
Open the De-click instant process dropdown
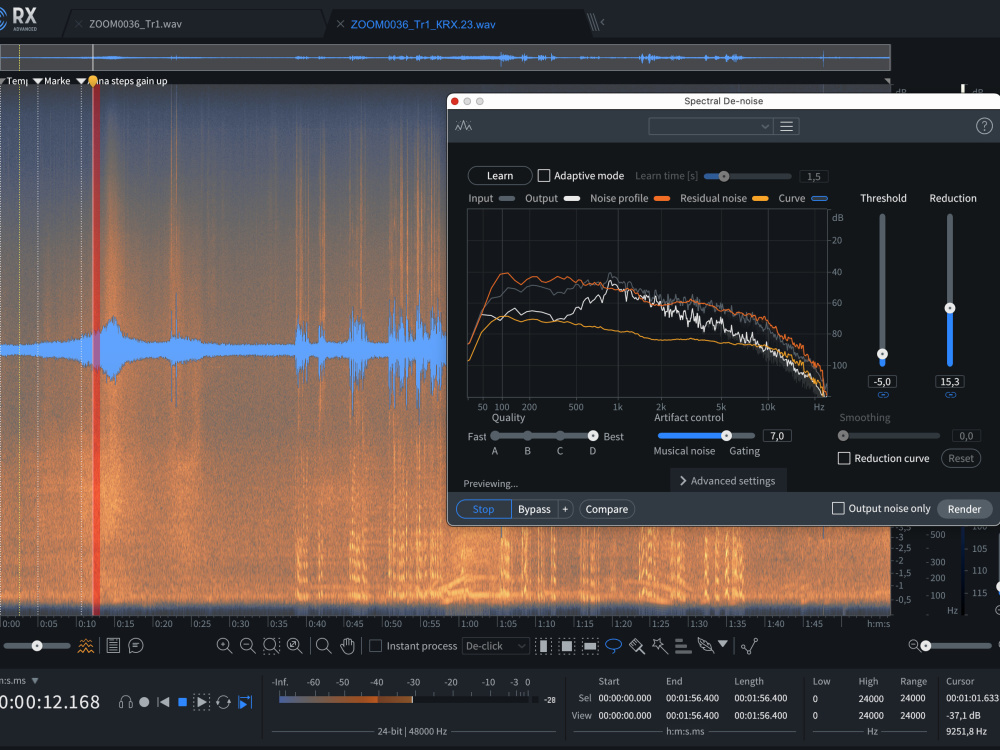(x=496, y=646)
